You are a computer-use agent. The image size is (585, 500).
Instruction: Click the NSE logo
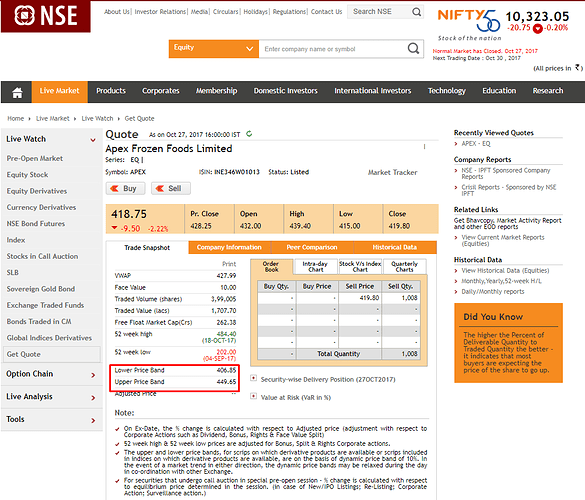(x=46, y=16)
